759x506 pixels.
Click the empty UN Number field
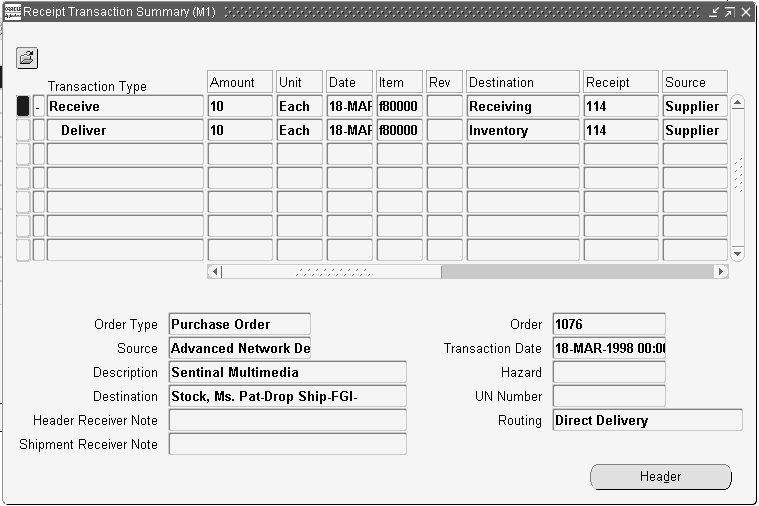tap(609, 397)
